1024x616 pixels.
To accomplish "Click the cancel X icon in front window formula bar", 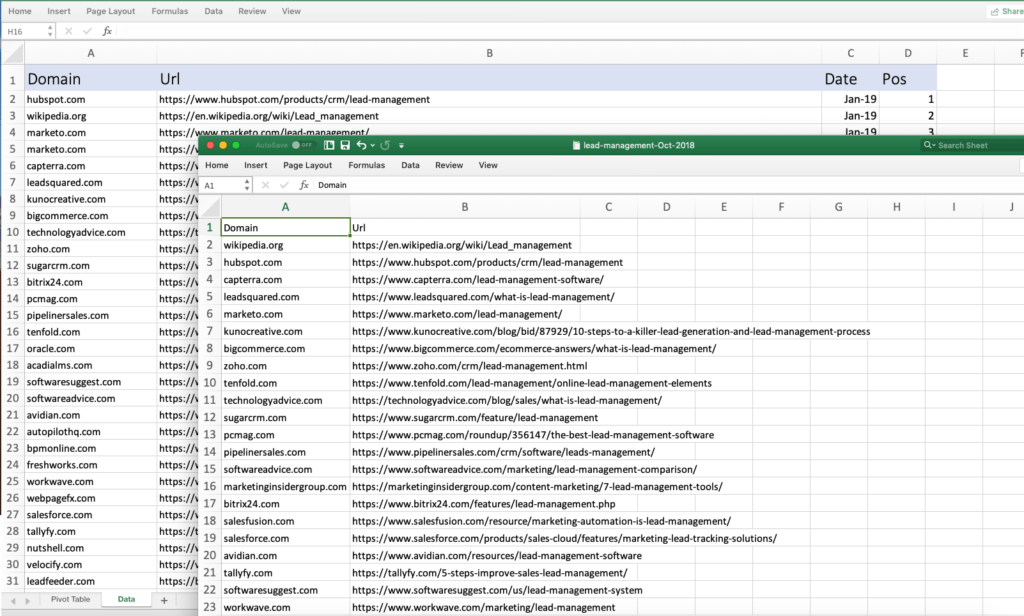I will click(x=265, y=185).
